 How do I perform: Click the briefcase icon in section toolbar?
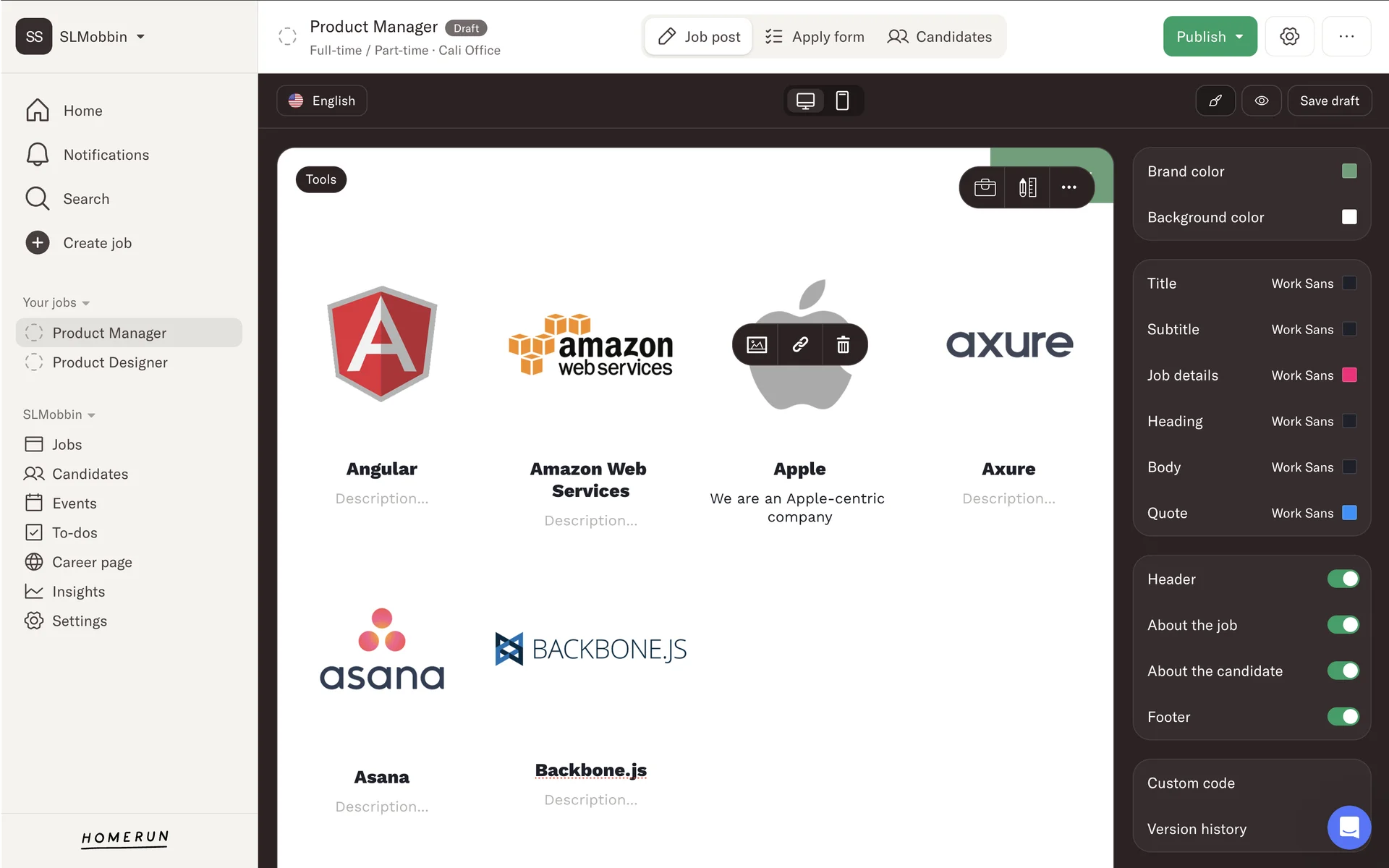(985, 187)
